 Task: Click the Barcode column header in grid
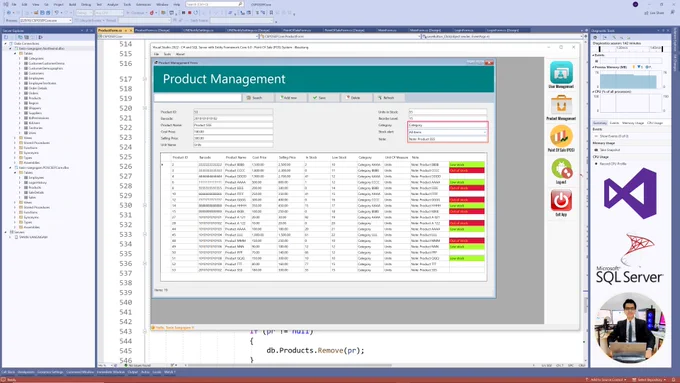(x=205, y=157)
